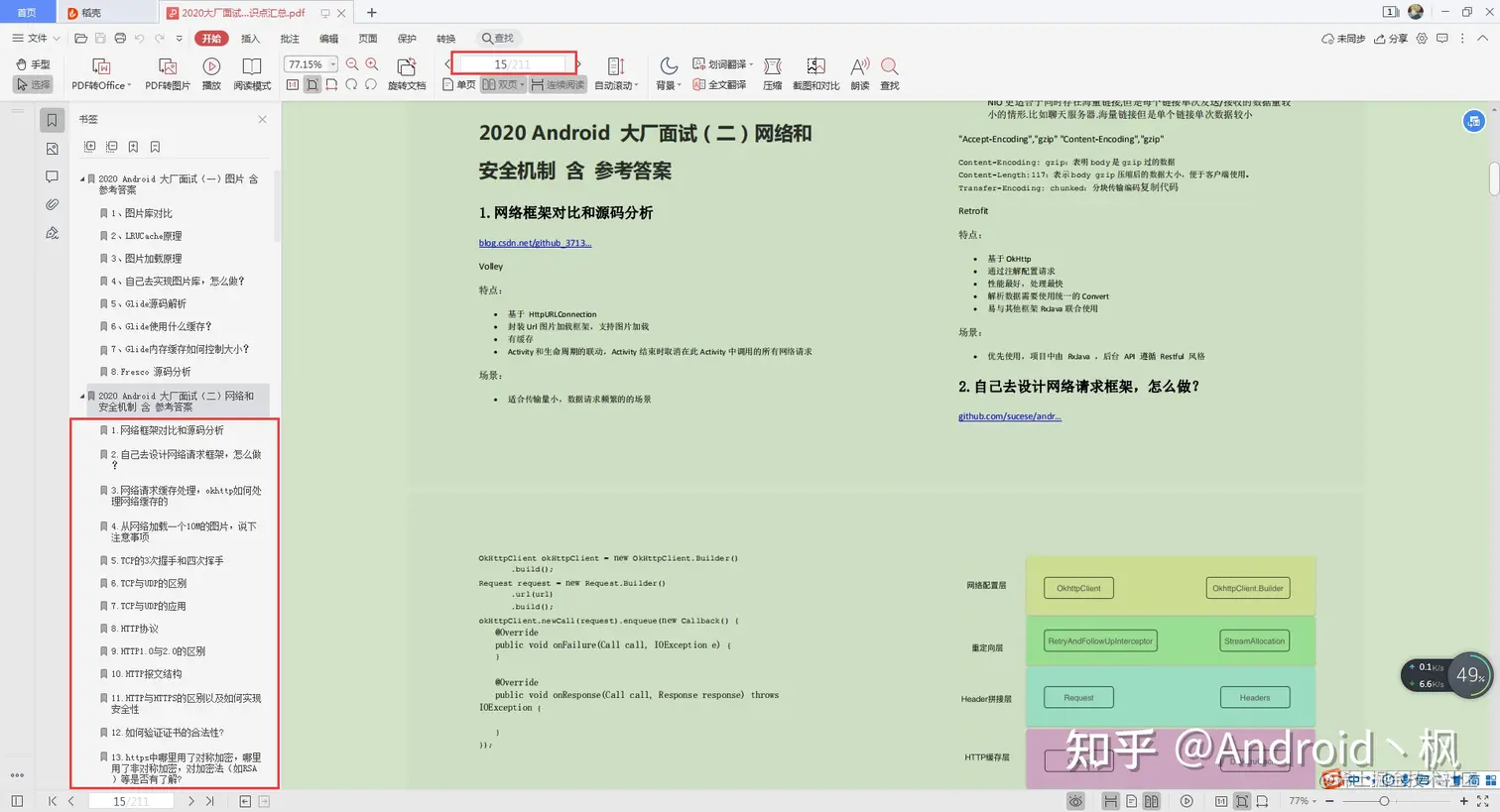Switch to 稻壳 tab
Viewport: 1500px width, 812px height.
[x=105, y=13]
